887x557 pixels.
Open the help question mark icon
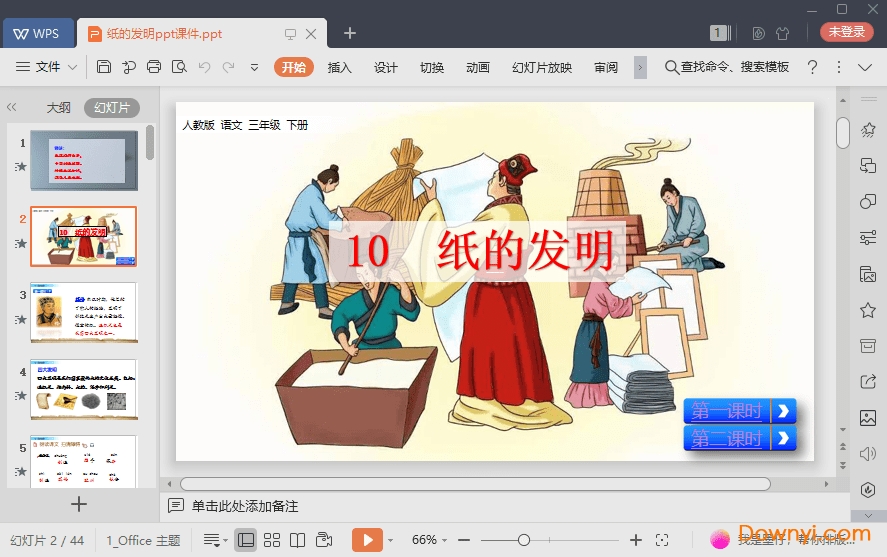pos(812,67)
